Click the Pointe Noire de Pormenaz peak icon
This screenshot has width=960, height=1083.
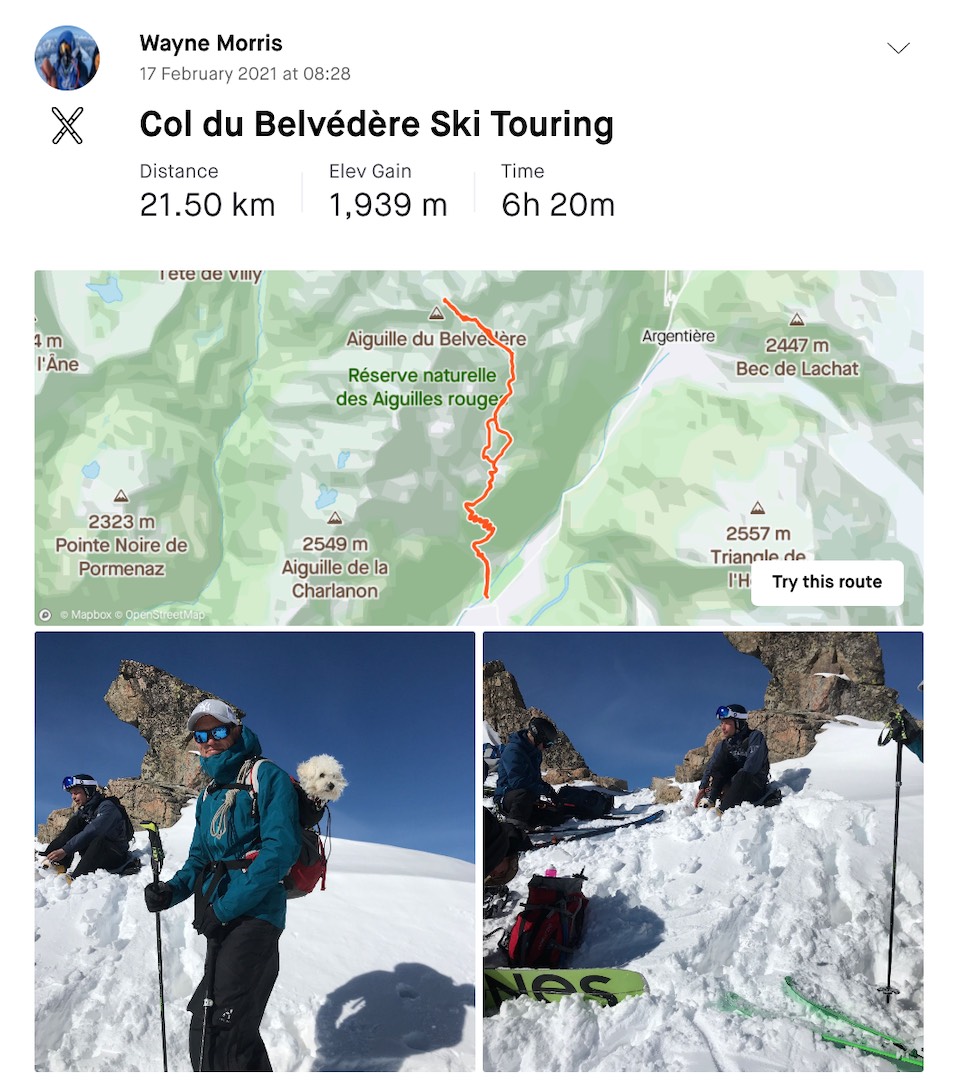121,496
